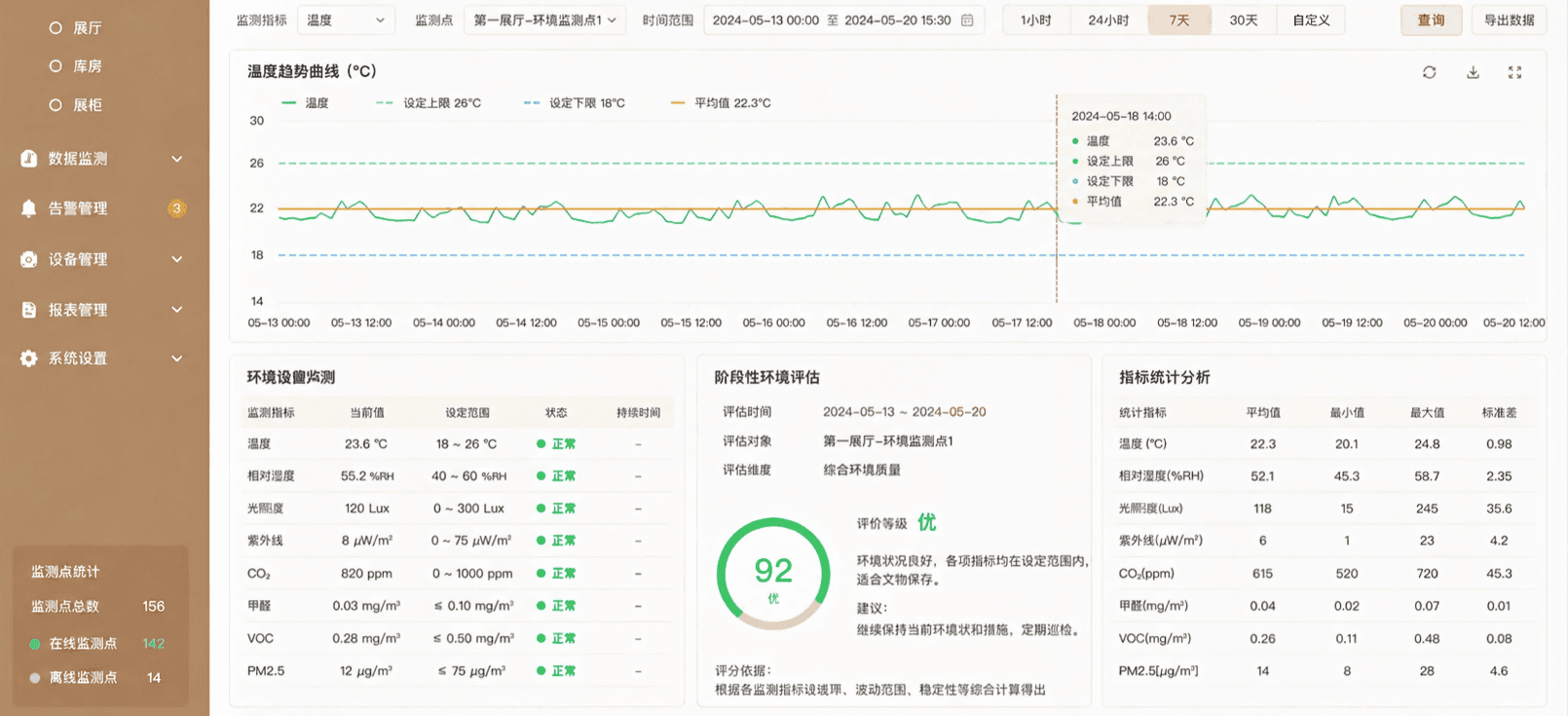
Task: Click the 92 score progress ring
Action: pyautogui.click(x=773, y=574)
